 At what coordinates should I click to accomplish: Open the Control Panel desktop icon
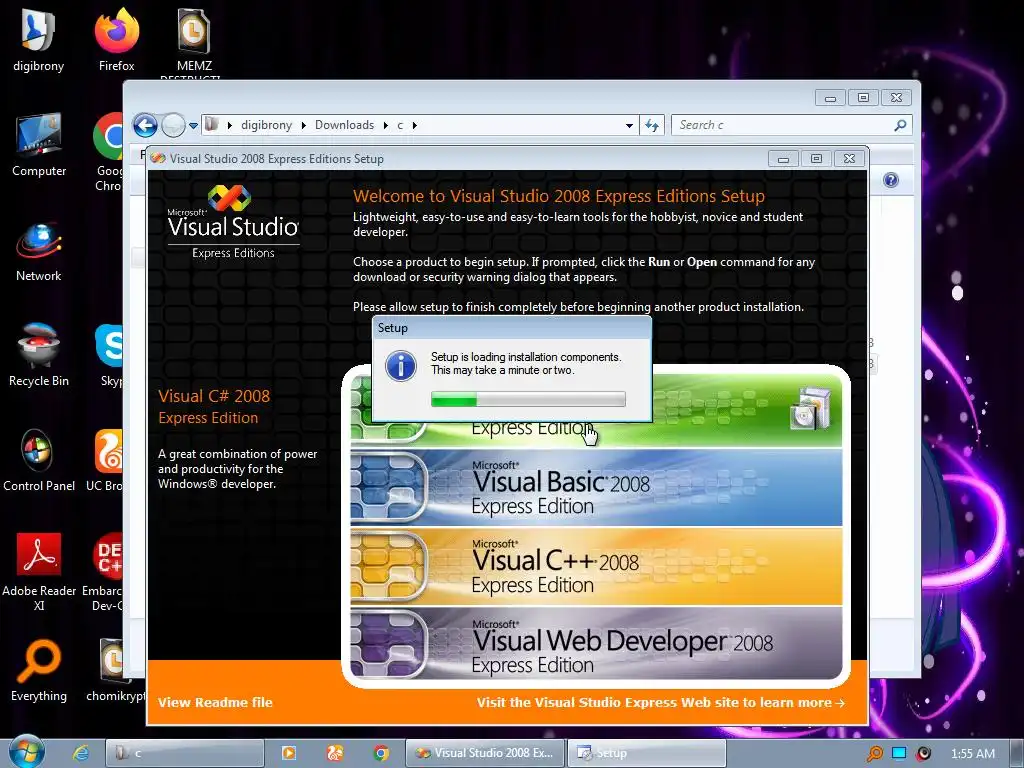39,460
